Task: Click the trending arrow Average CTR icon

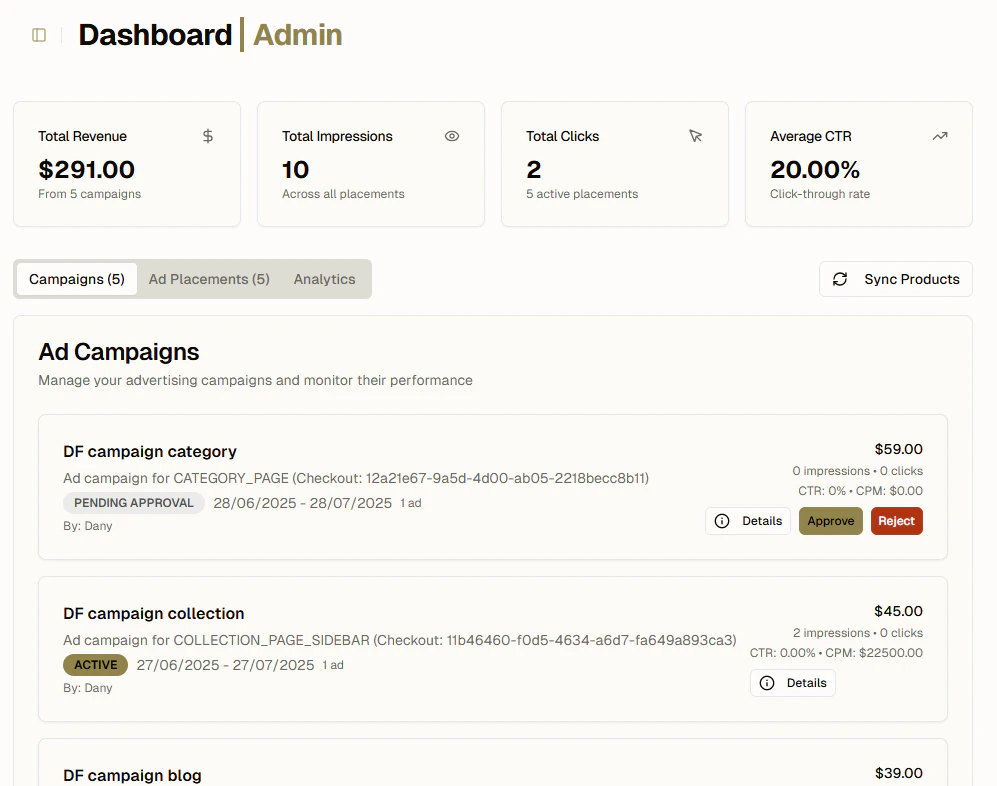Action: coord(940,136)
